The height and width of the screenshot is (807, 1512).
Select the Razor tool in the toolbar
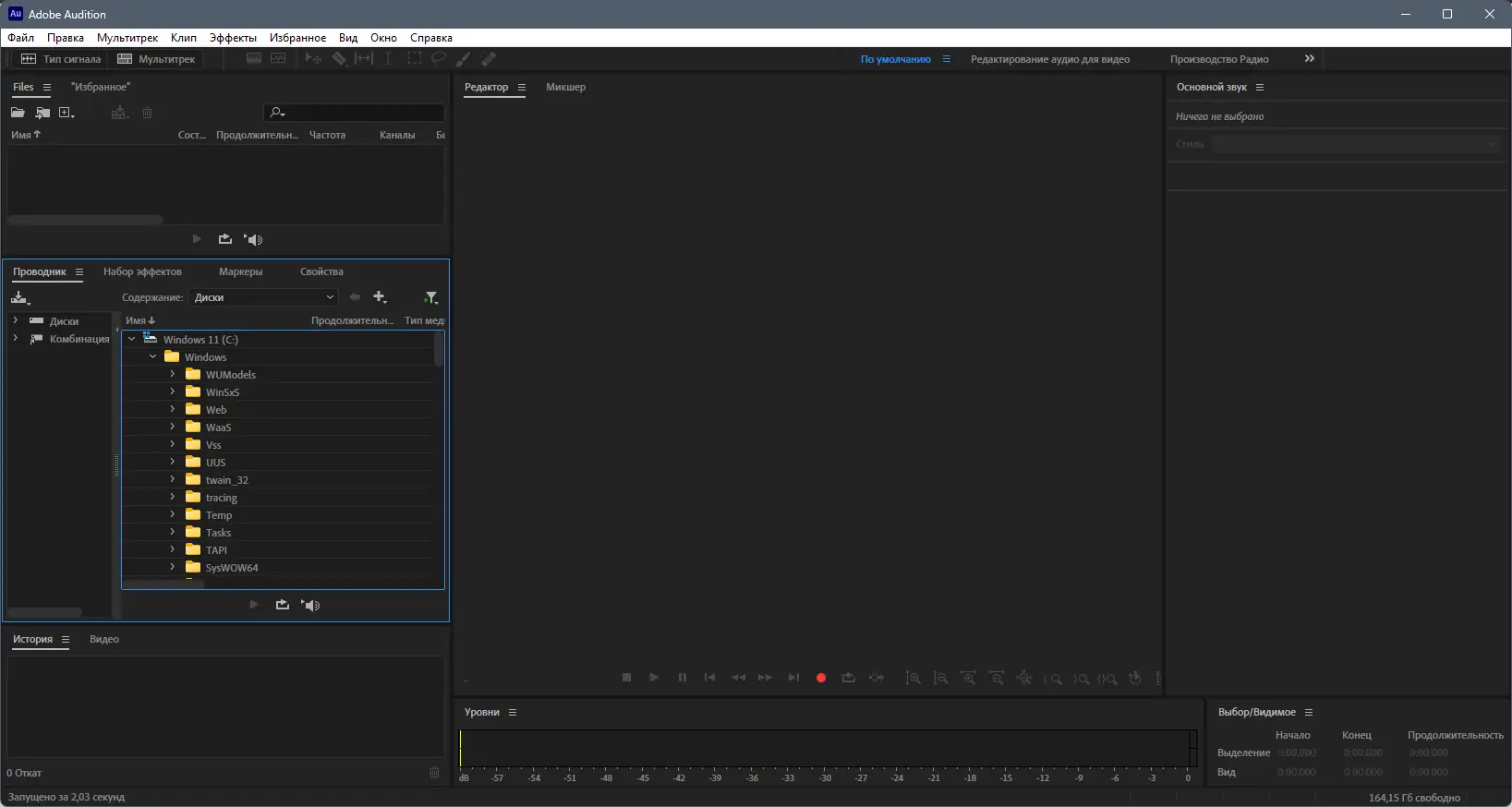click(x=340, y=58)
